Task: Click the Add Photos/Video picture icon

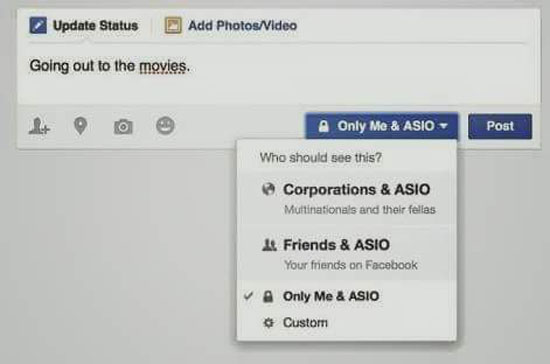Action: pos(173,25)
